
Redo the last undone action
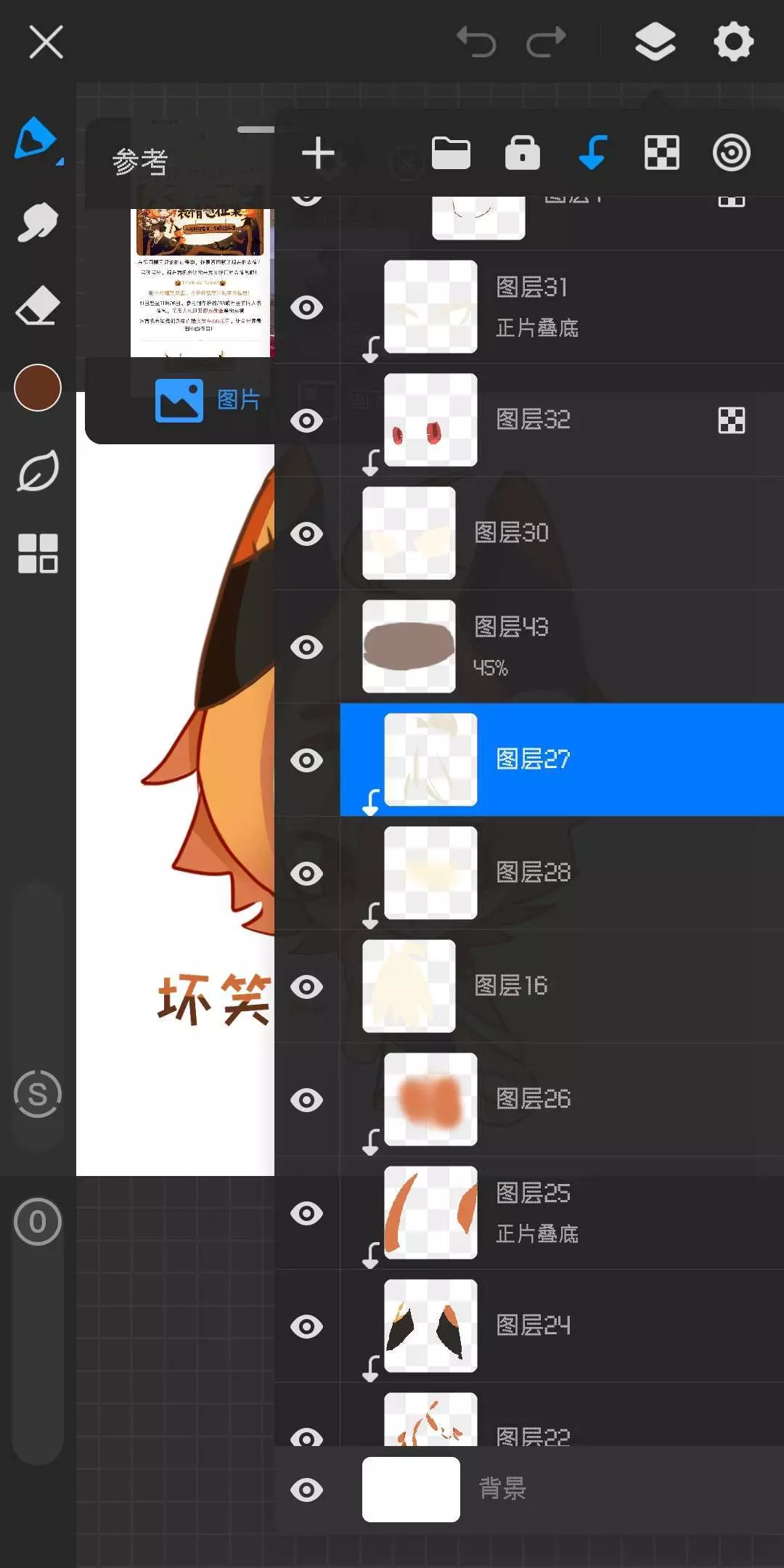546,41
